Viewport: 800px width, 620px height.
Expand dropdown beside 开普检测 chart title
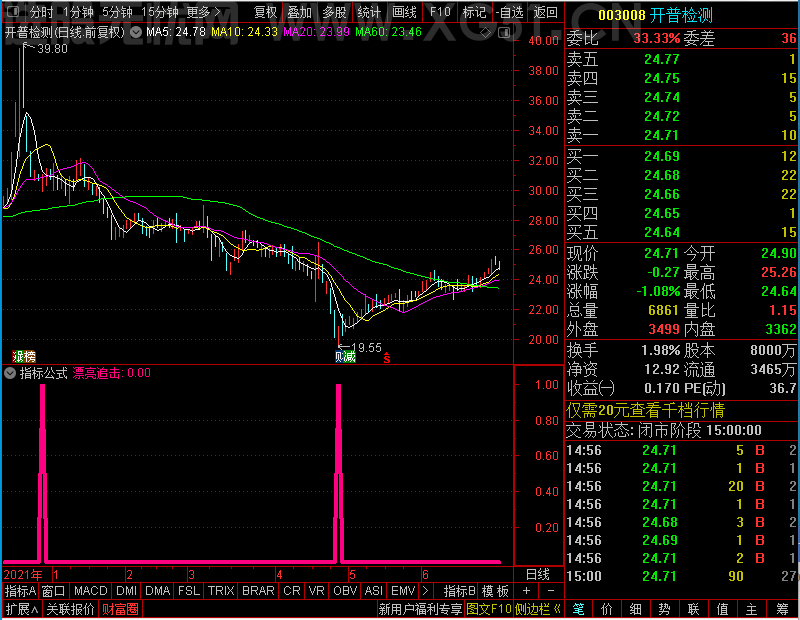[x=136, y=33]
